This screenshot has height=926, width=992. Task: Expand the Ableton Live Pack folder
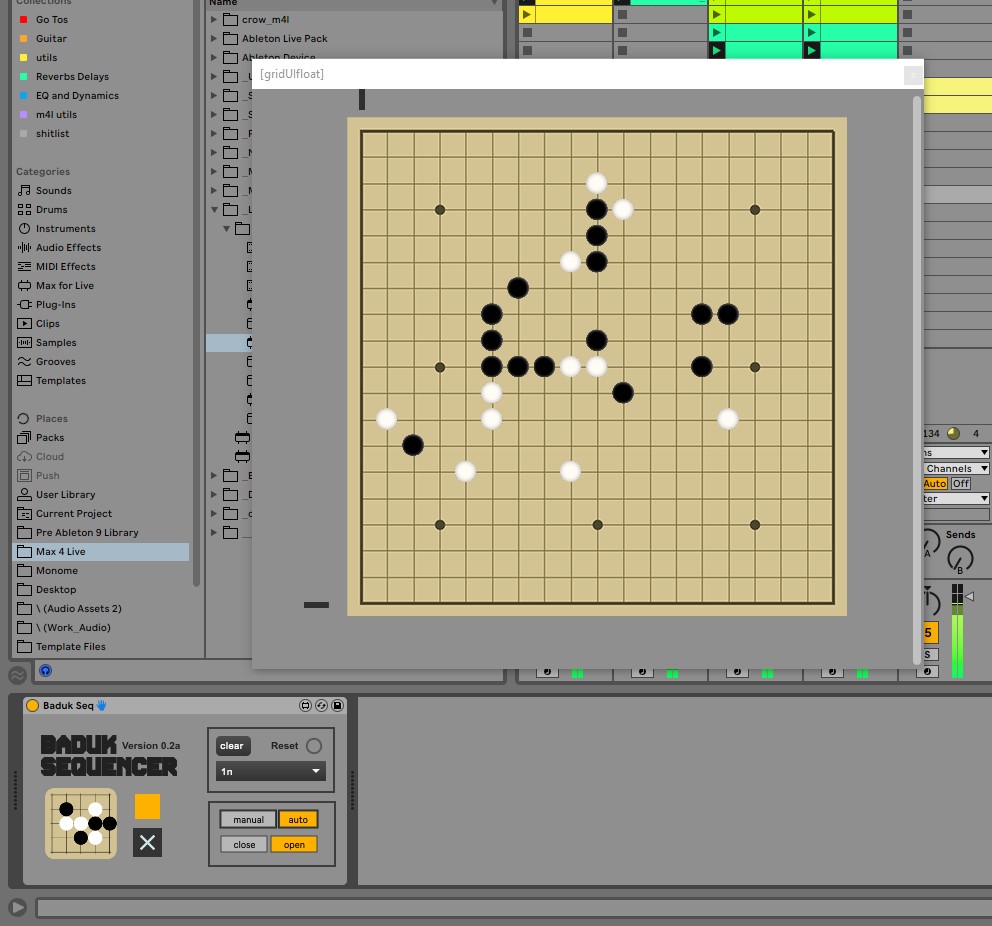tap(214, 39)
